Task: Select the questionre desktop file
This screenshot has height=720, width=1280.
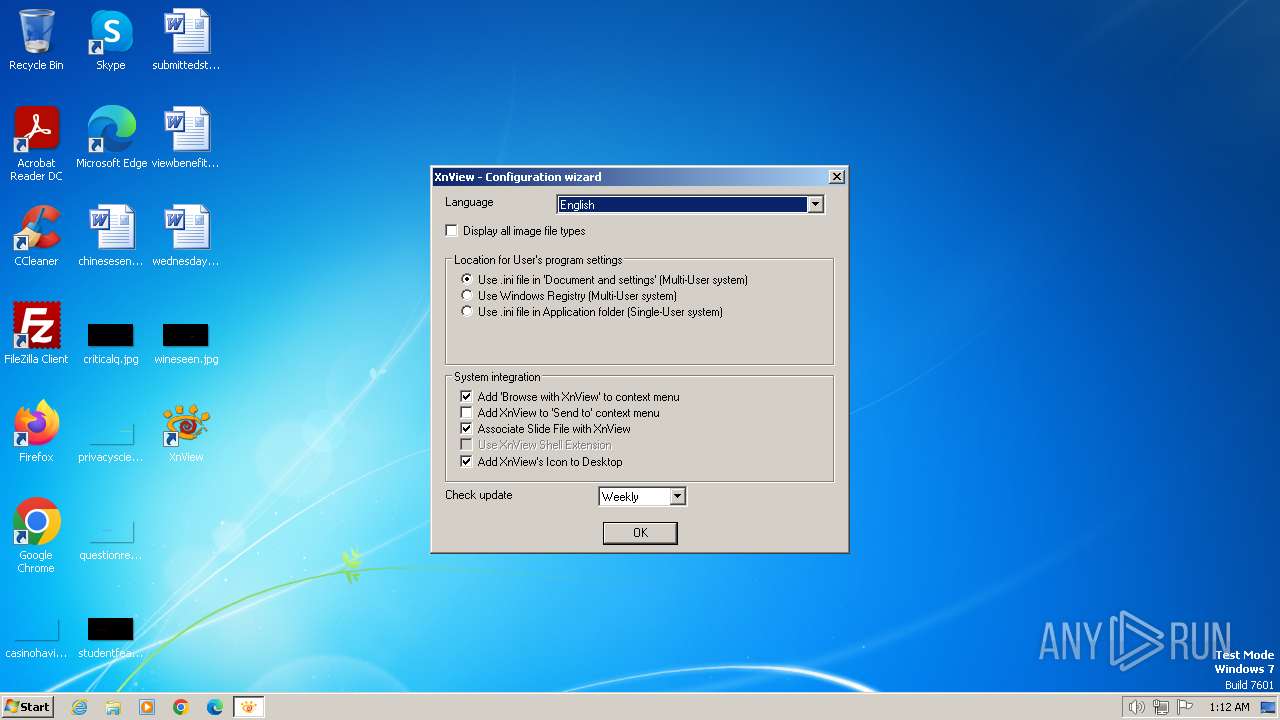Action: click(111, 539)
